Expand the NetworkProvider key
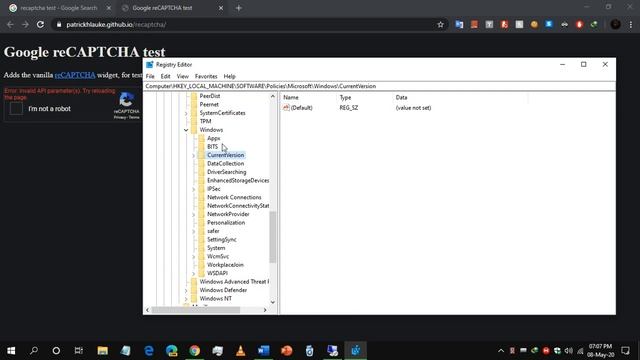Screen dimensions: 640x360 tap(194, 214)
